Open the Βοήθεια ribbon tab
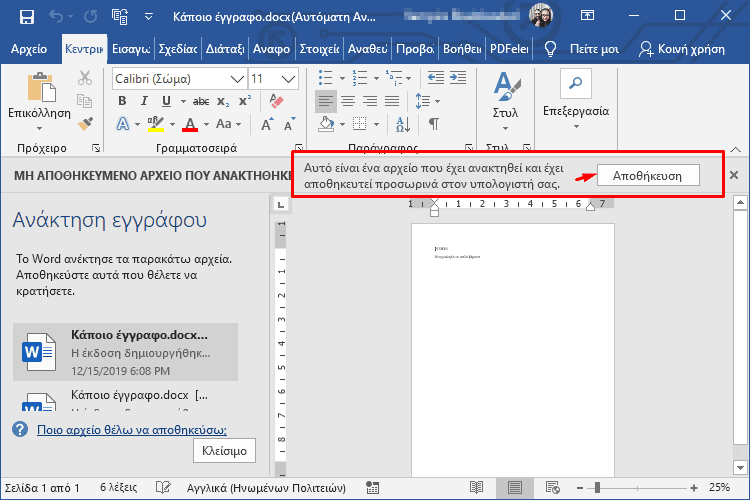The image size is (750, 500). 462,49
